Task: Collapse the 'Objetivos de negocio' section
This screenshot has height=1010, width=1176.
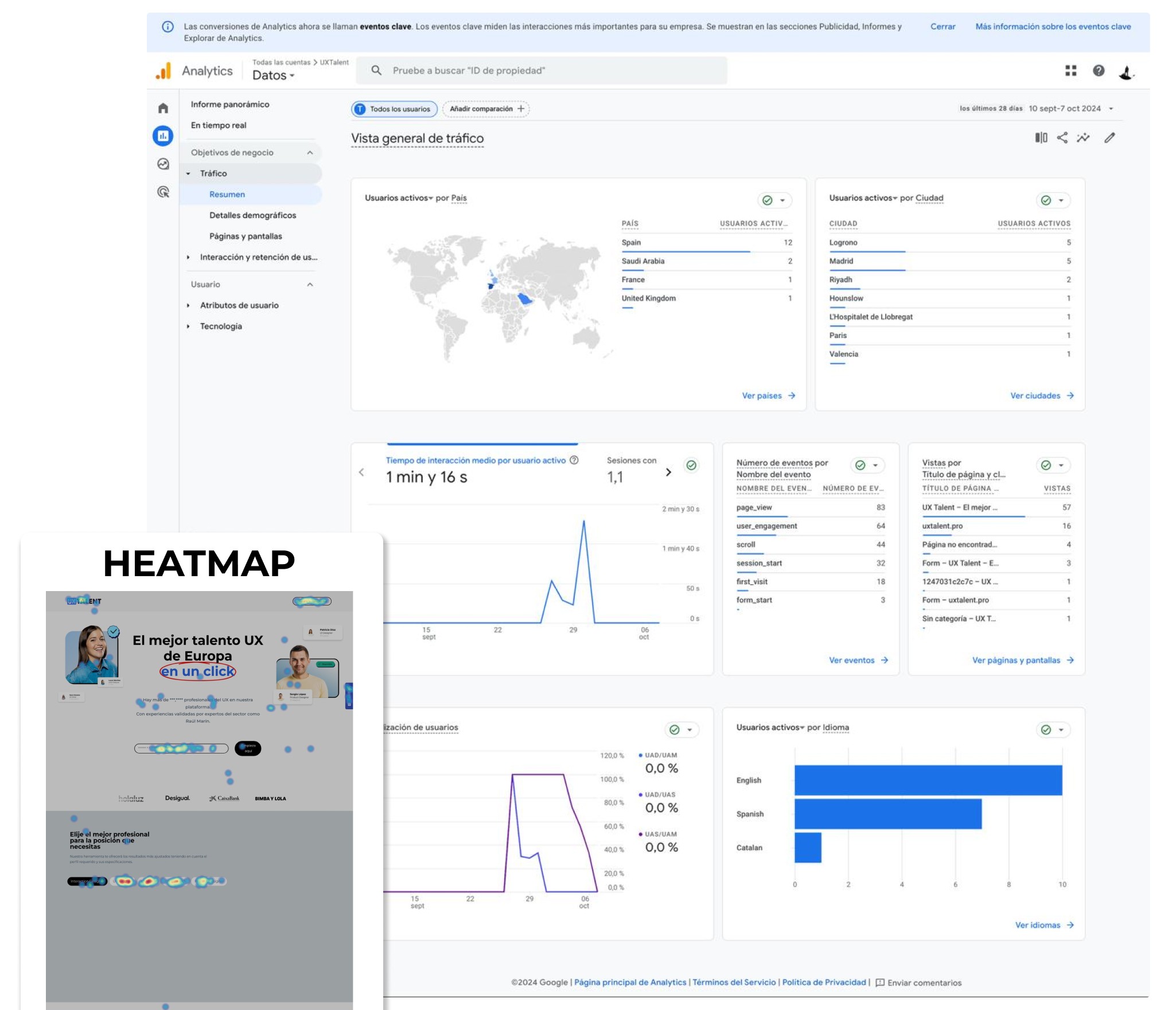Action: click(310, 153)
